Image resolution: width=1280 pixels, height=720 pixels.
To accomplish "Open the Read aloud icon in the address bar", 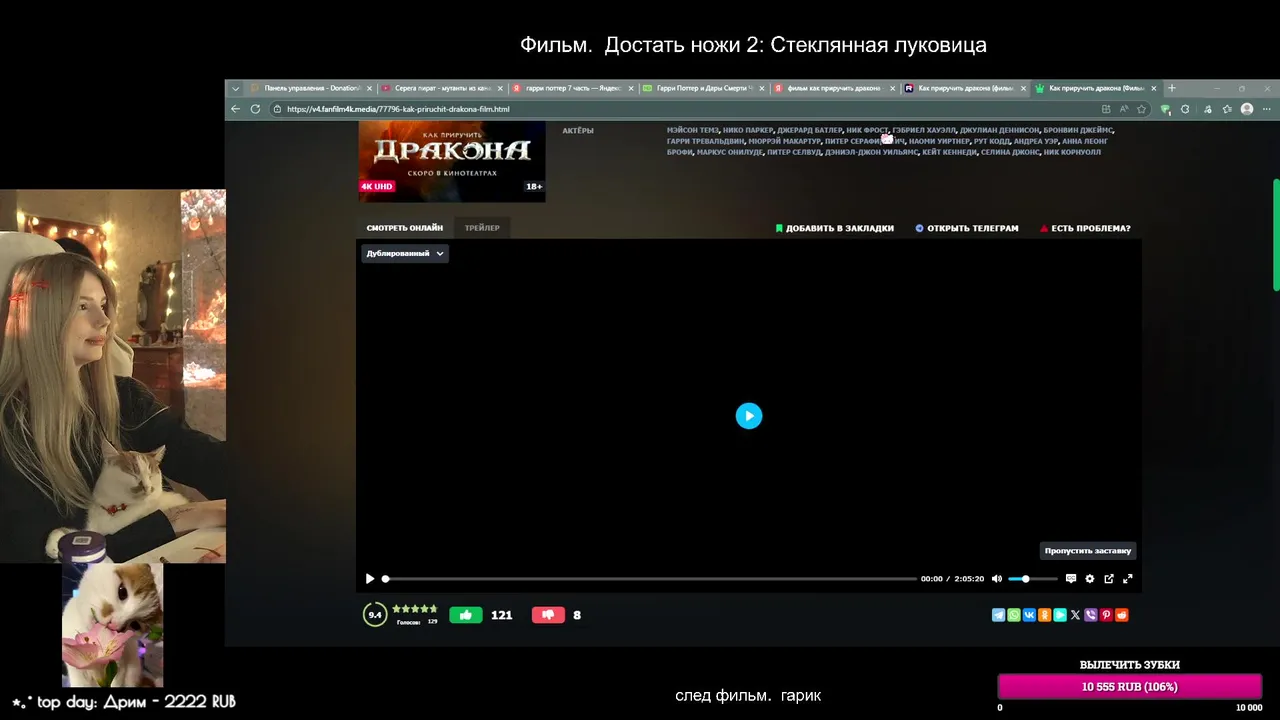I will click(x=1124, y=109).
